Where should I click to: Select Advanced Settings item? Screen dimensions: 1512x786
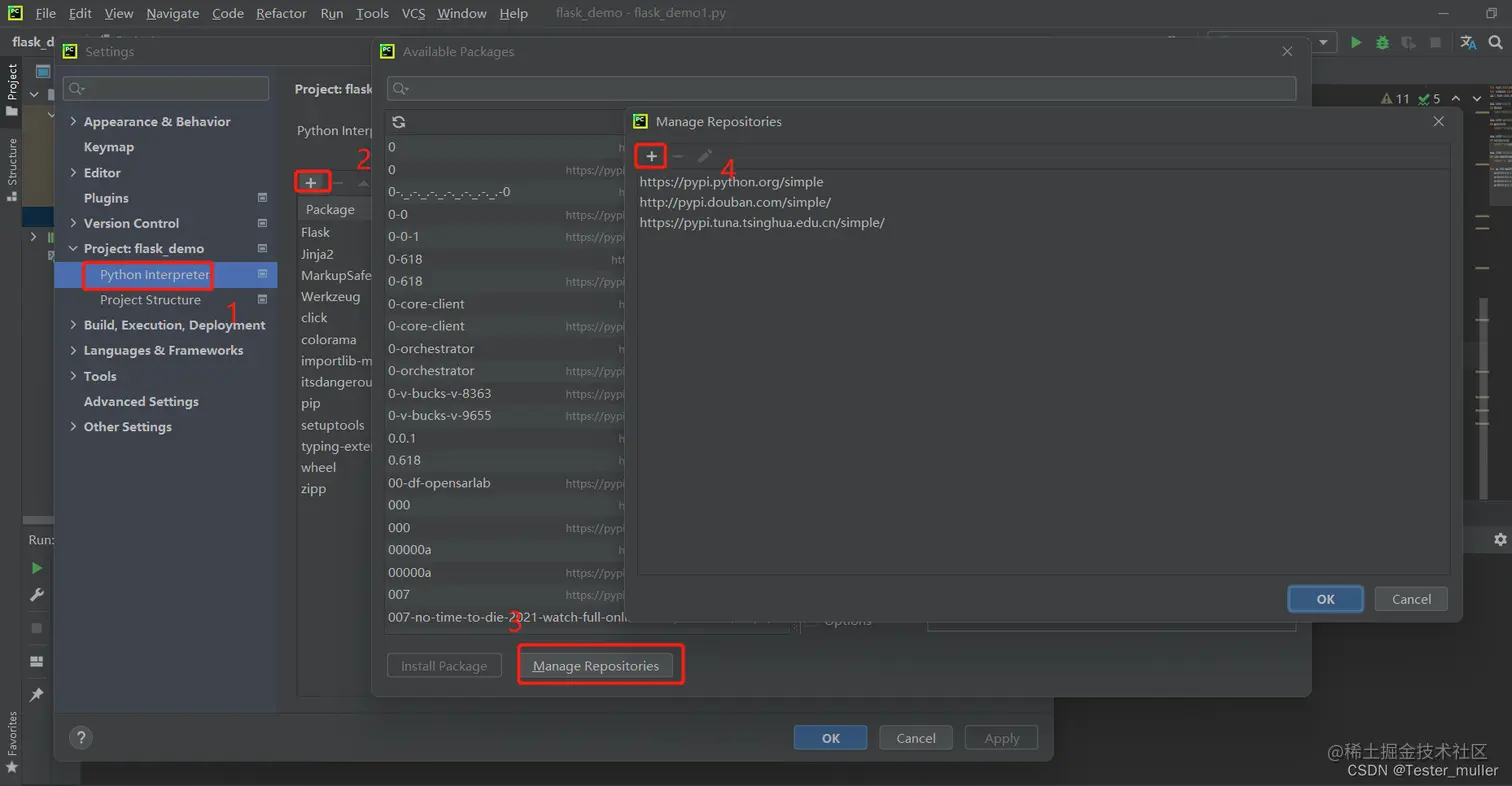coord(141,401)
